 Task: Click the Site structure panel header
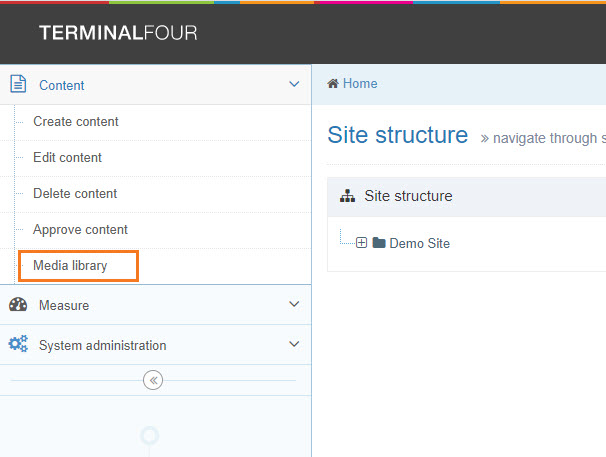[x=408, y=196]
